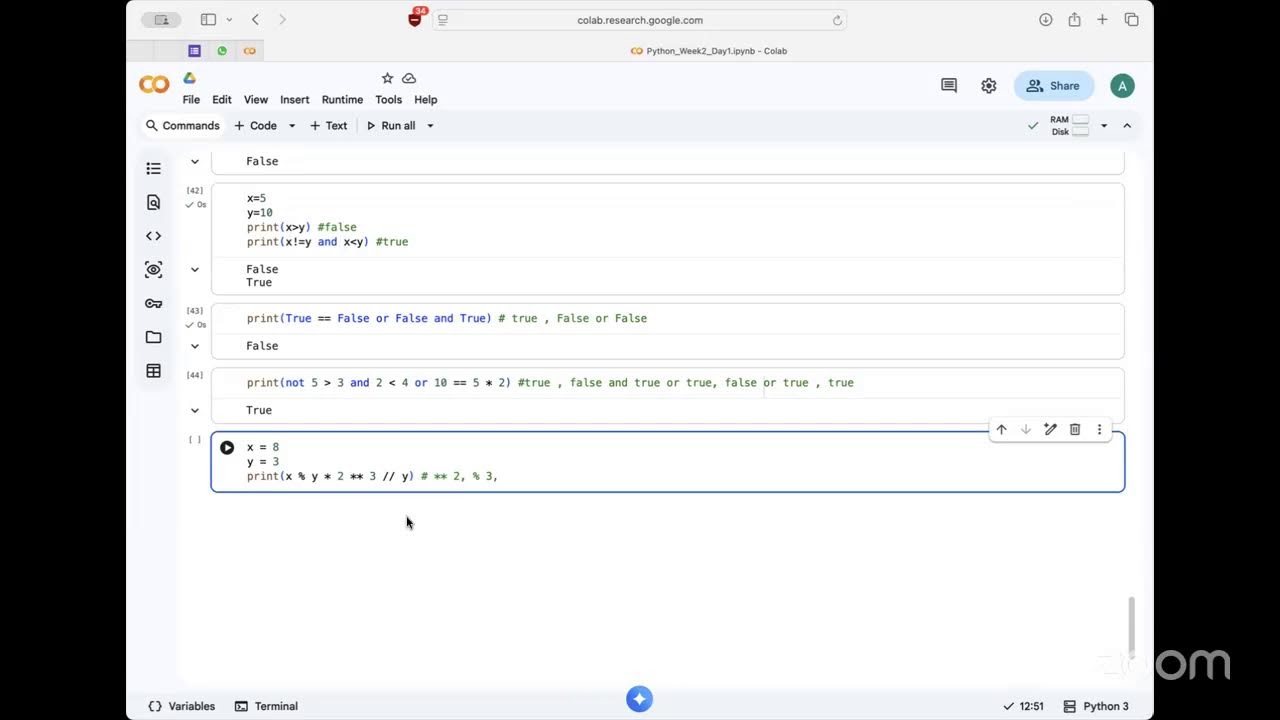Collapse the topmost False output

[x=195, y=161]
